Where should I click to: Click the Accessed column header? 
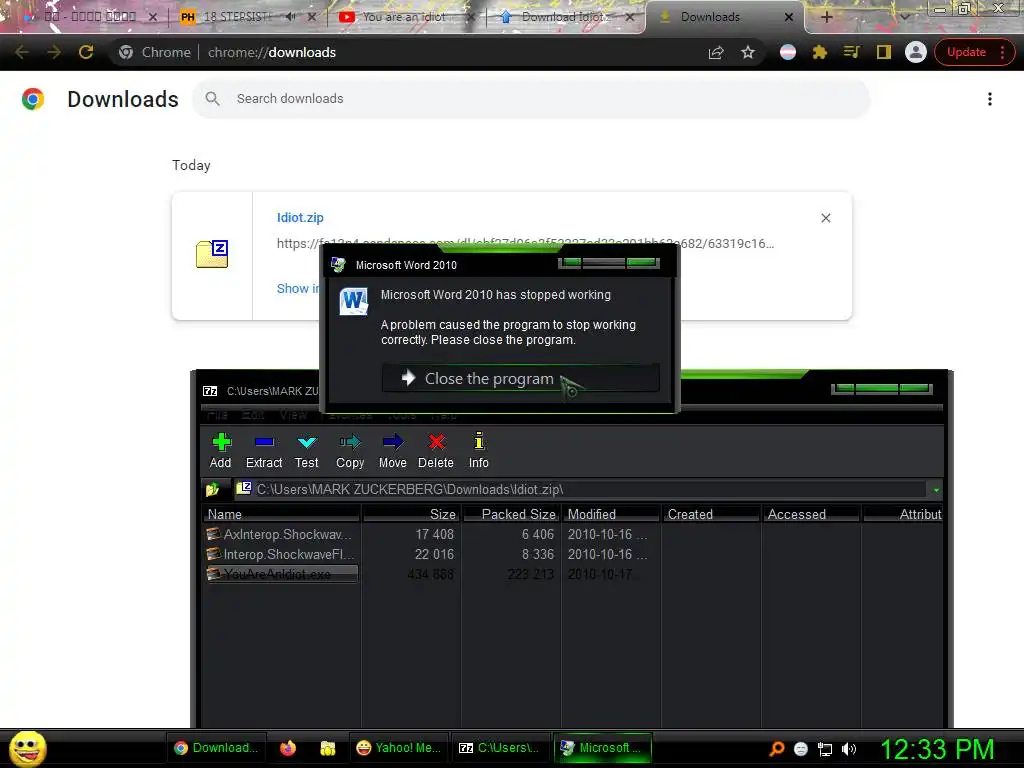pyautogui.click(x=811, y=514)
